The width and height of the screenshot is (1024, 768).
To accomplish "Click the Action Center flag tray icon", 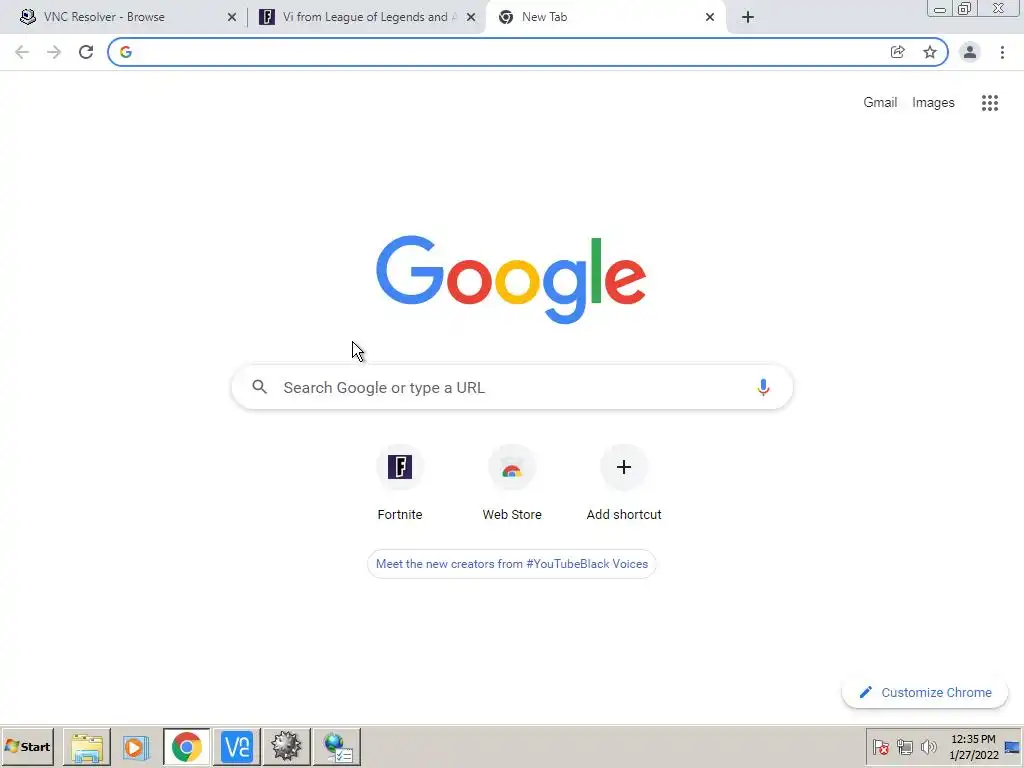I will coord(880,746).
